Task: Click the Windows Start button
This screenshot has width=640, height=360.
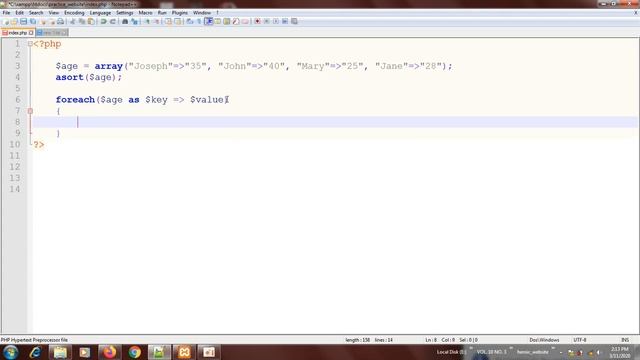Action: 11,352
